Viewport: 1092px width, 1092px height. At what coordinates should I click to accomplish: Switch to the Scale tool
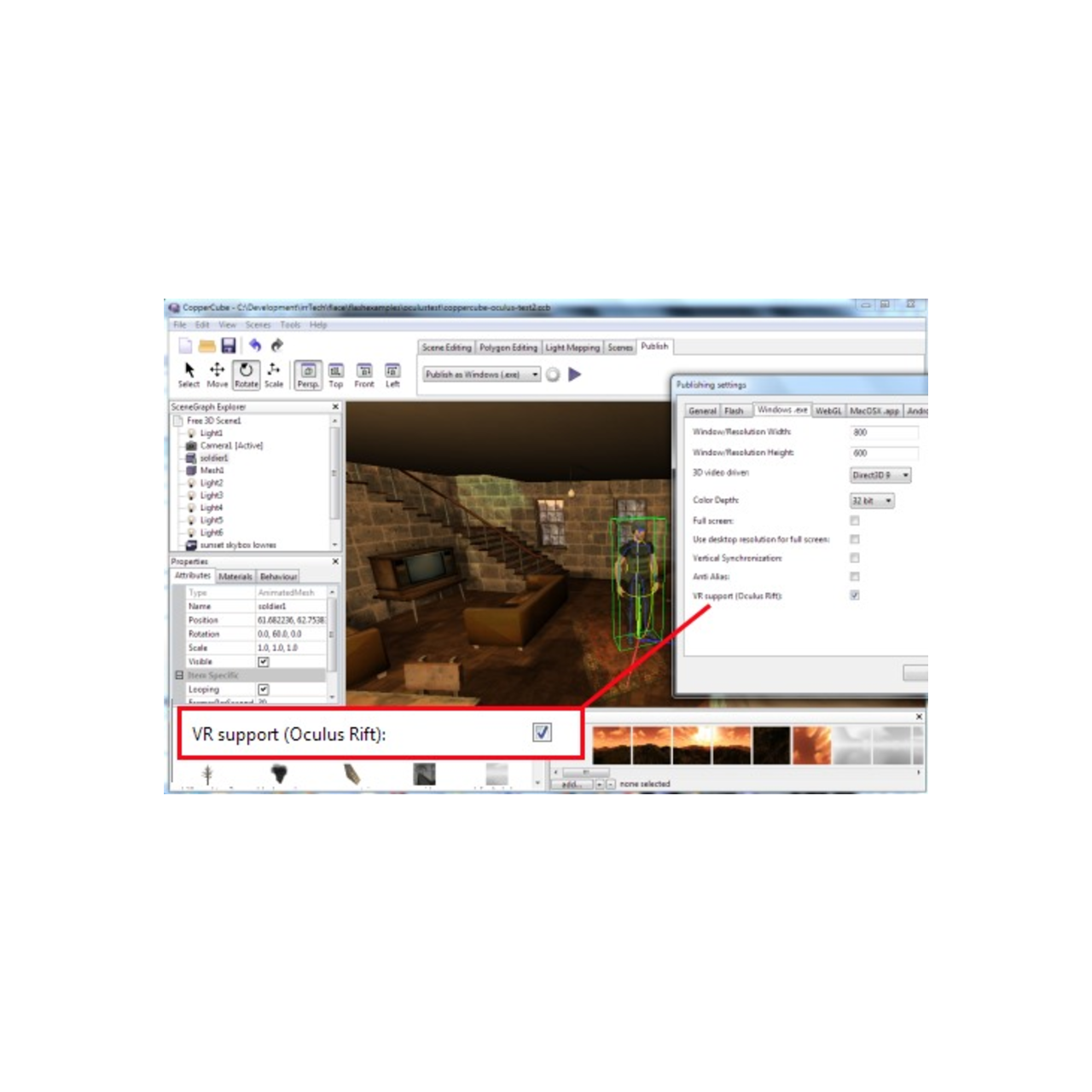tap(274, 372)
